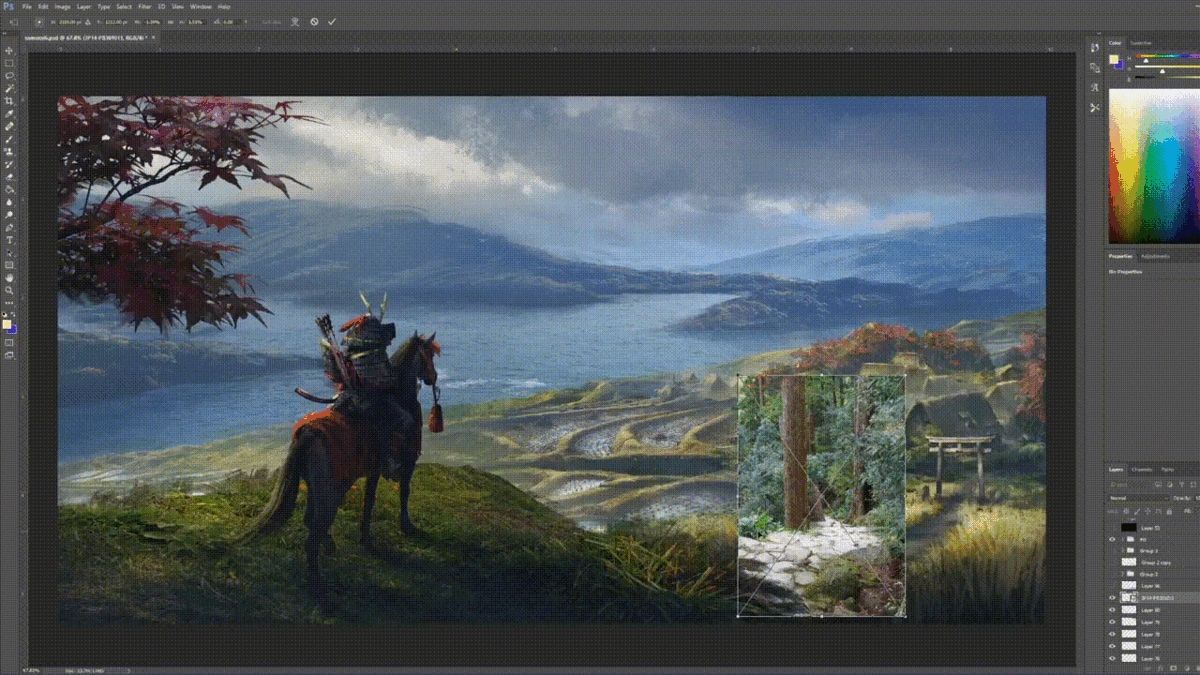Select the Dodge tool
The height and width of the screenshot is (675, 1200).
coord(10,214)
